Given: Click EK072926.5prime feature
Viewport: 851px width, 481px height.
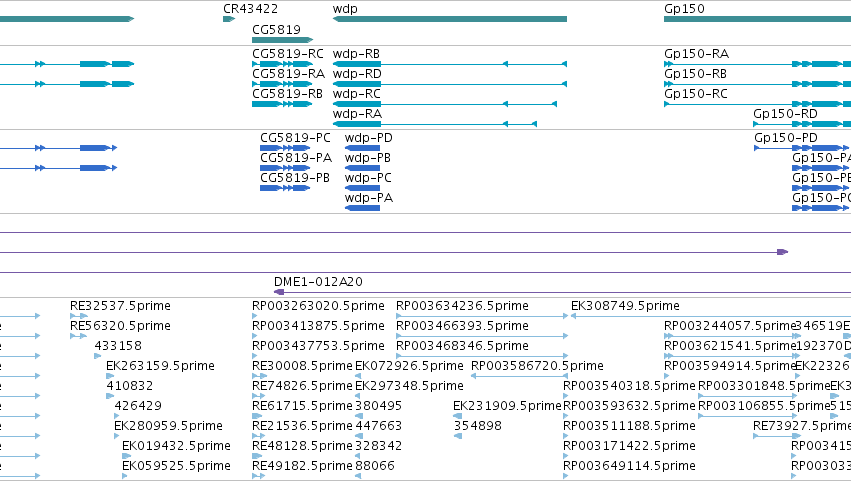Looking at the screenshot, I should click(x=359, y=376).
